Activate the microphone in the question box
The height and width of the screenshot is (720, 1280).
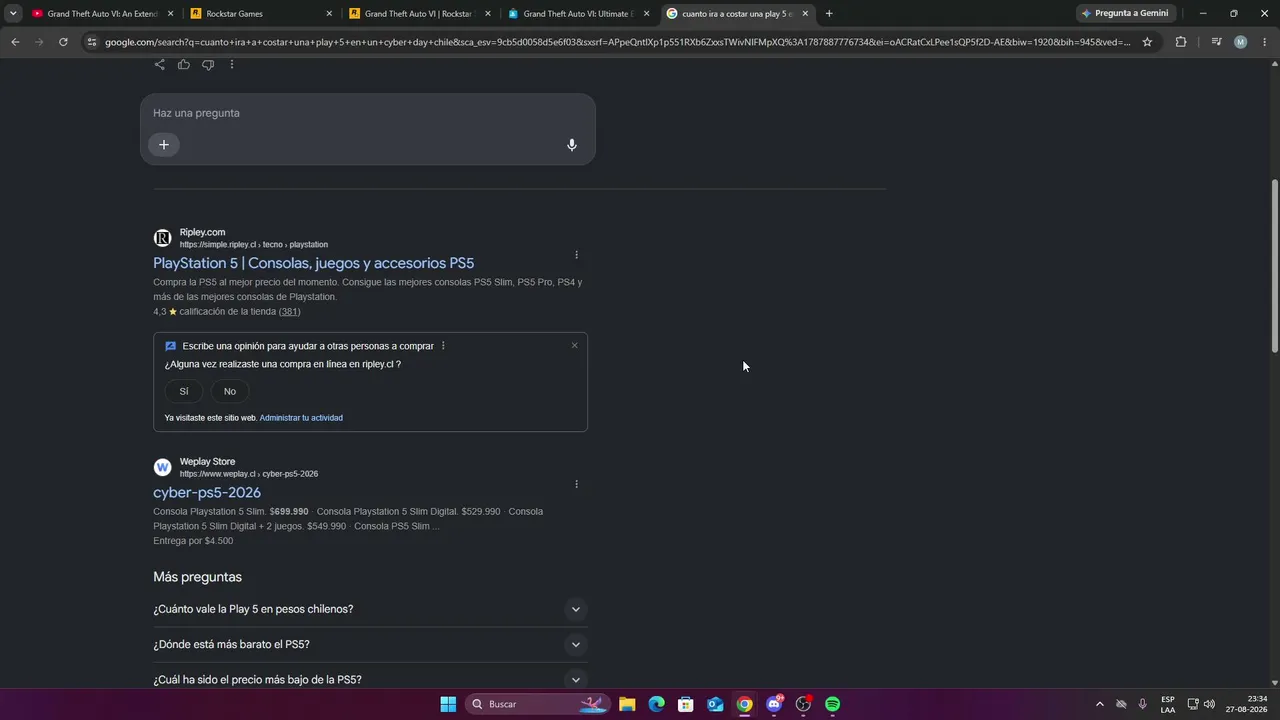(x=572, y=145)
